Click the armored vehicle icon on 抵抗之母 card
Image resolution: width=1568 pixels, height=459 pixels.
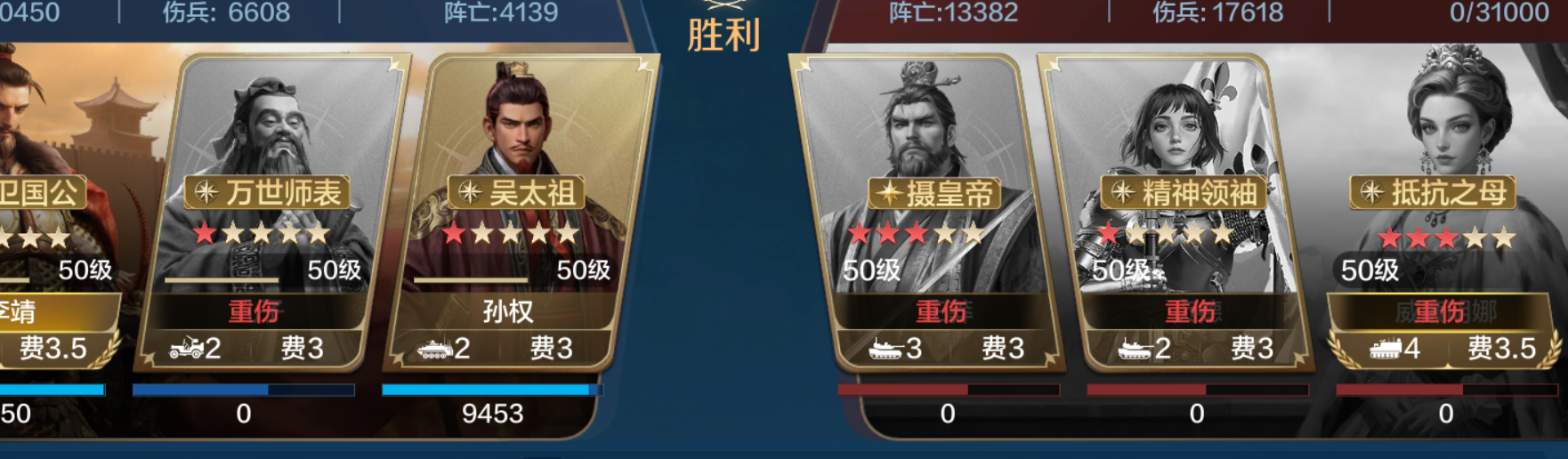pyautogui.click(x=1385, y=349)
